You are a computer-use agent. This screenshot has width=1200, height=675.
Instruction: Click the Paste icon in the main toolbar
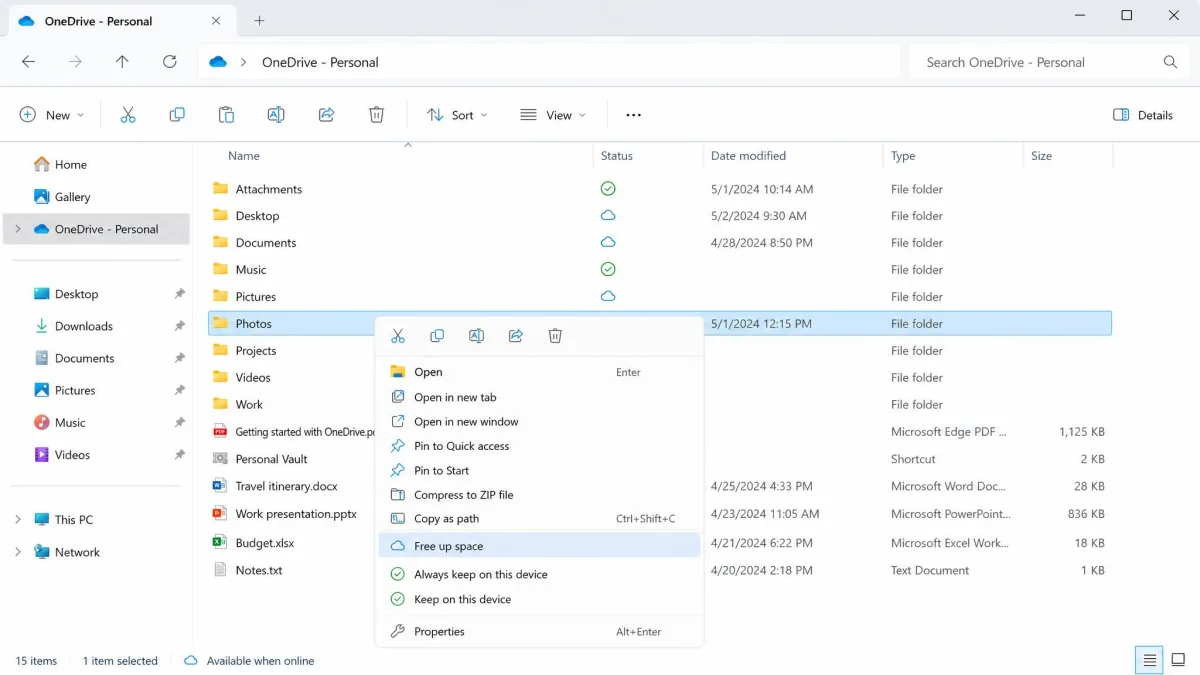click(226, 115)
